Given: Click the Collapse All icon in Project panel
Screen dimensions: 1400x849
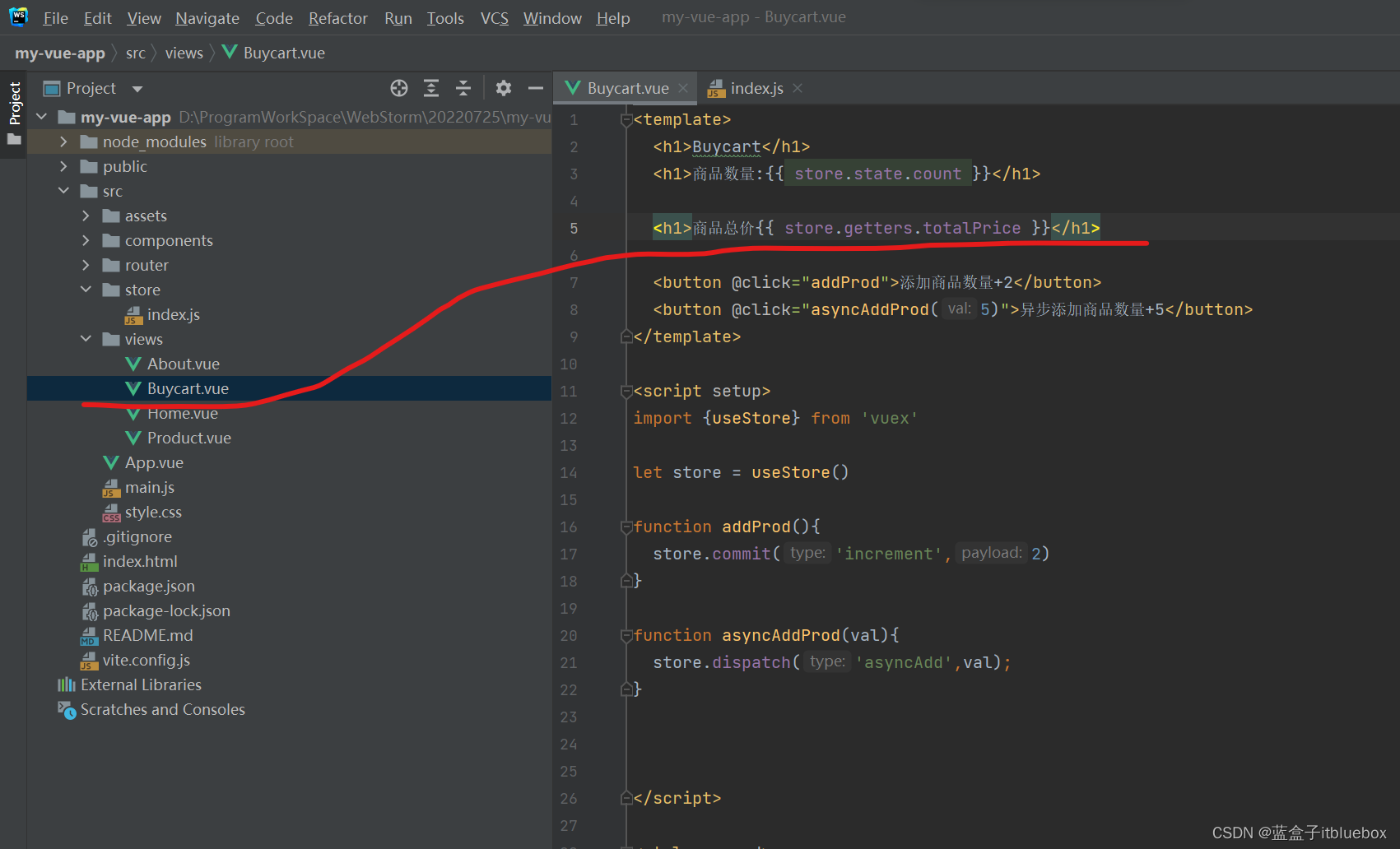Looking at the screenshot, I should (463, 88).
